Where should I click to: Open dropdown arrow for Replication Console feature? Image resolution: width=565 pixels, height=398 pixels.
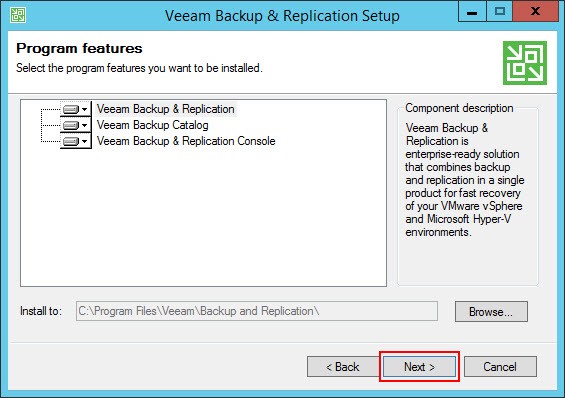[84, 141]
